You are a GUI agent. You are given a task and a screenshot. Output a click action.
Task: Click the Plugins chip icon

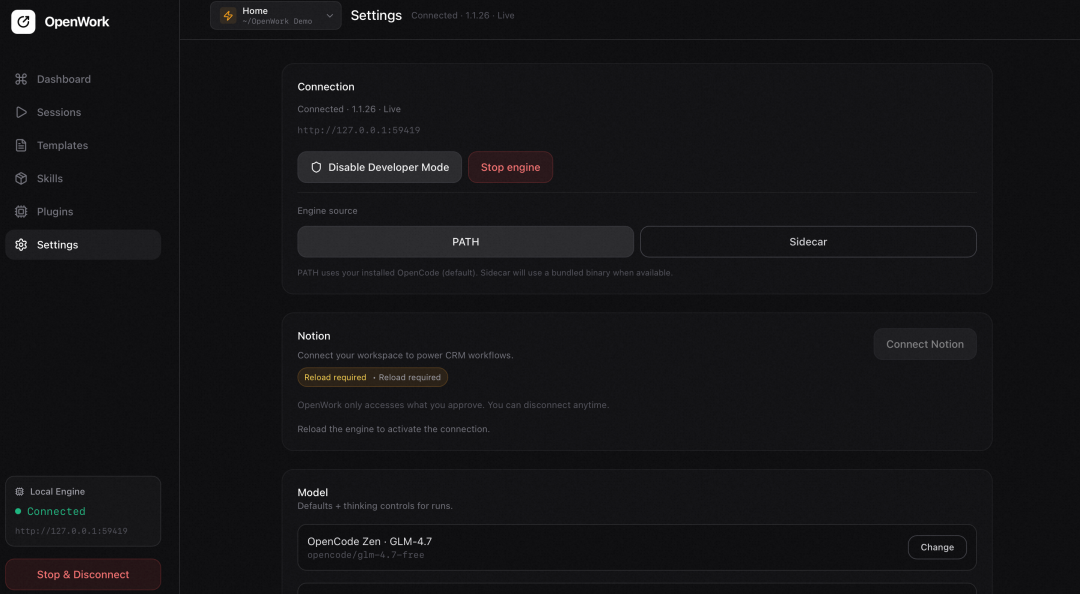tap(21, 211)
